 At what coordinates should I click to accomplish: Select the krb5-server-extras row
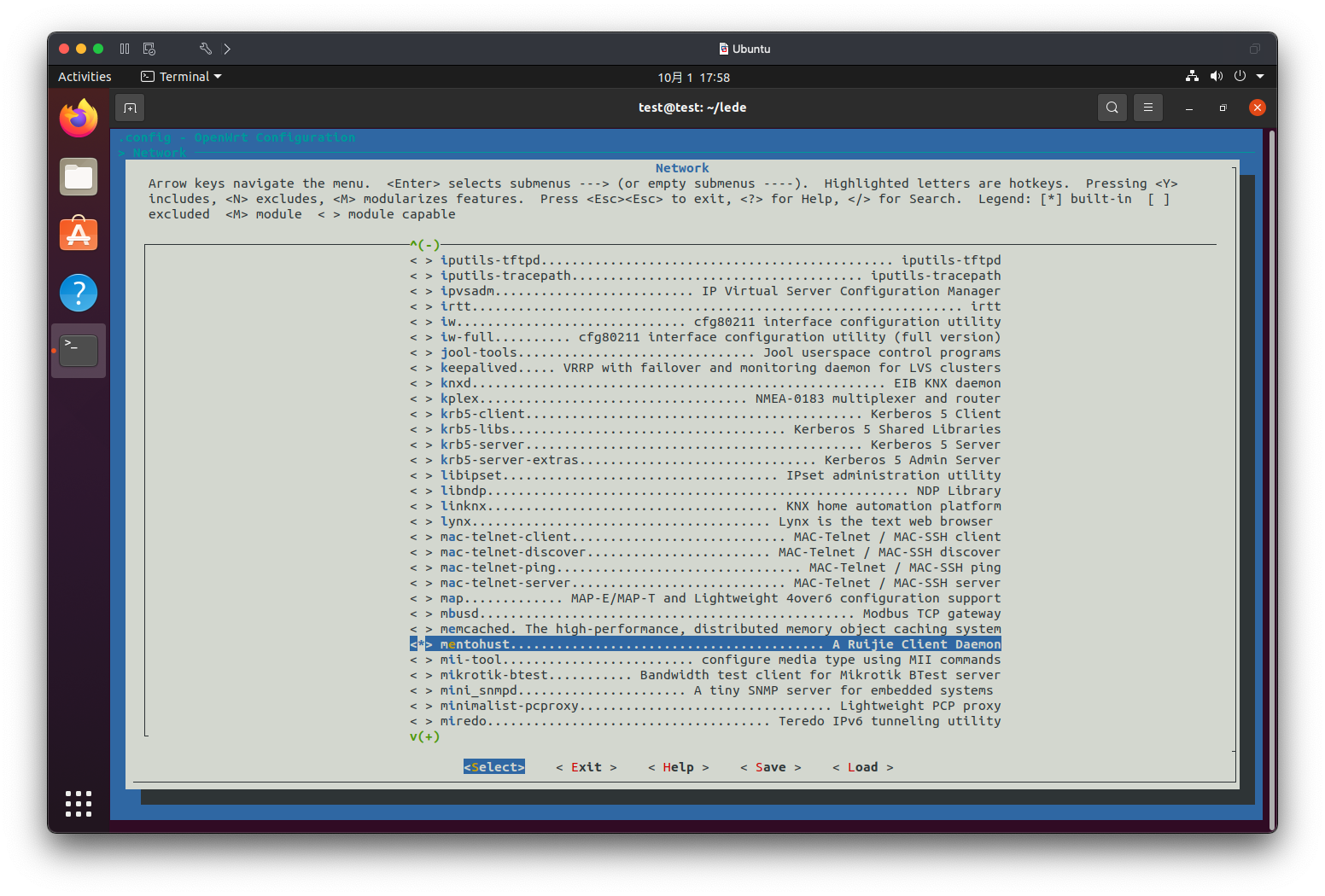(705, 460)
